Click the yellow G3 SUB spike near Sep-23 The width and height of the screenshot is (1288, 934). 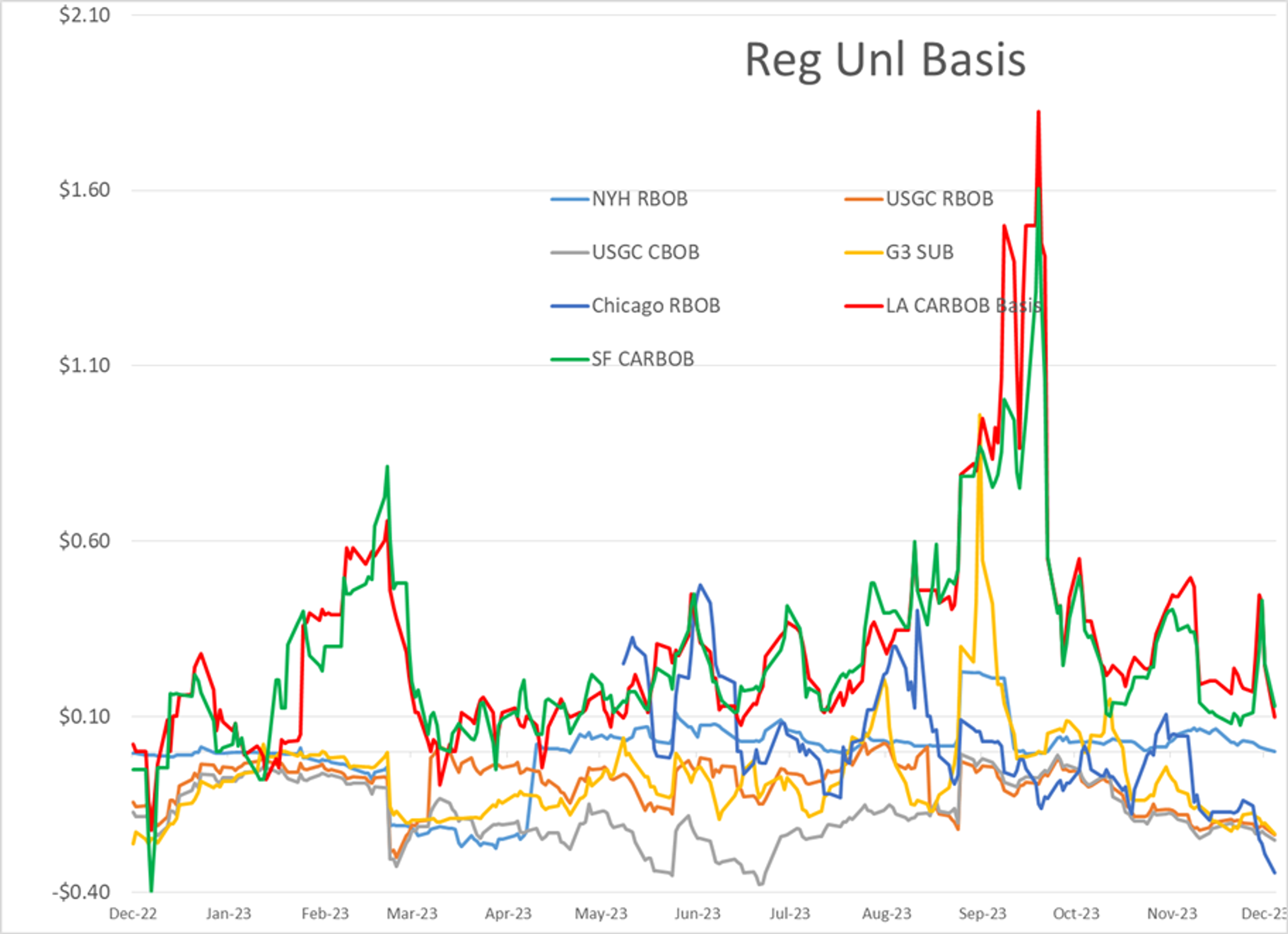click(x=979, y=416)
